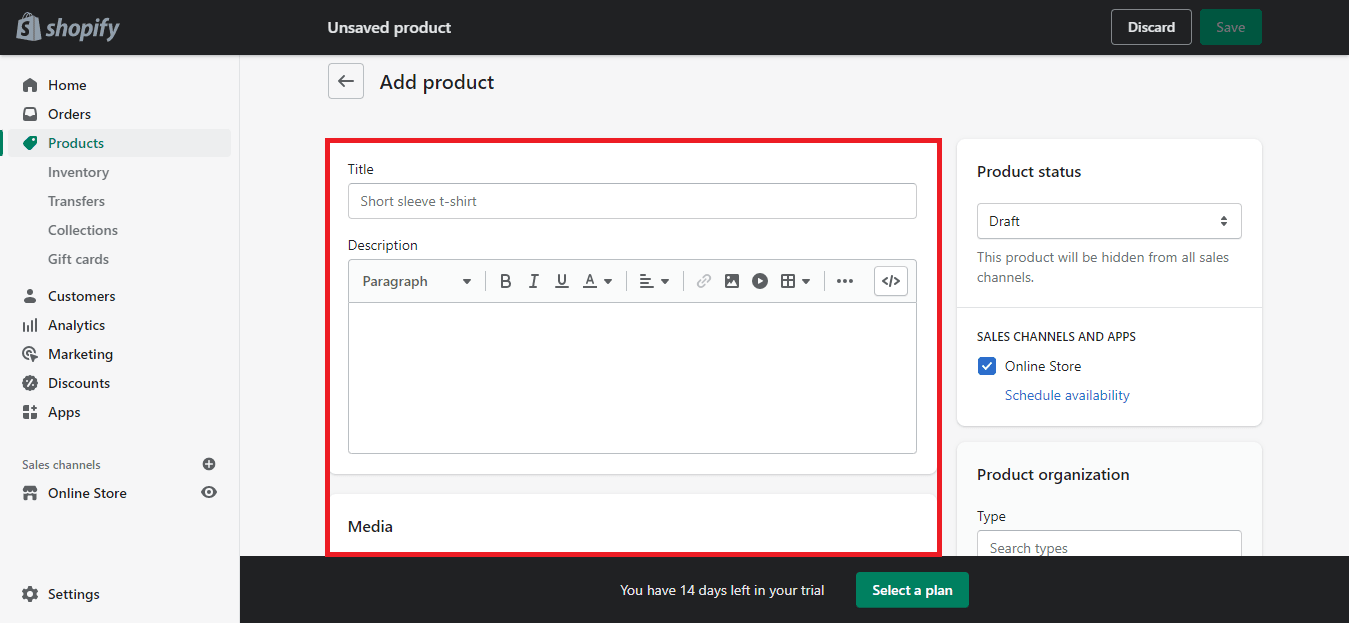1349x623 pixels.
Task: Save the unsaved product
Action: (x=1230, y=27)
